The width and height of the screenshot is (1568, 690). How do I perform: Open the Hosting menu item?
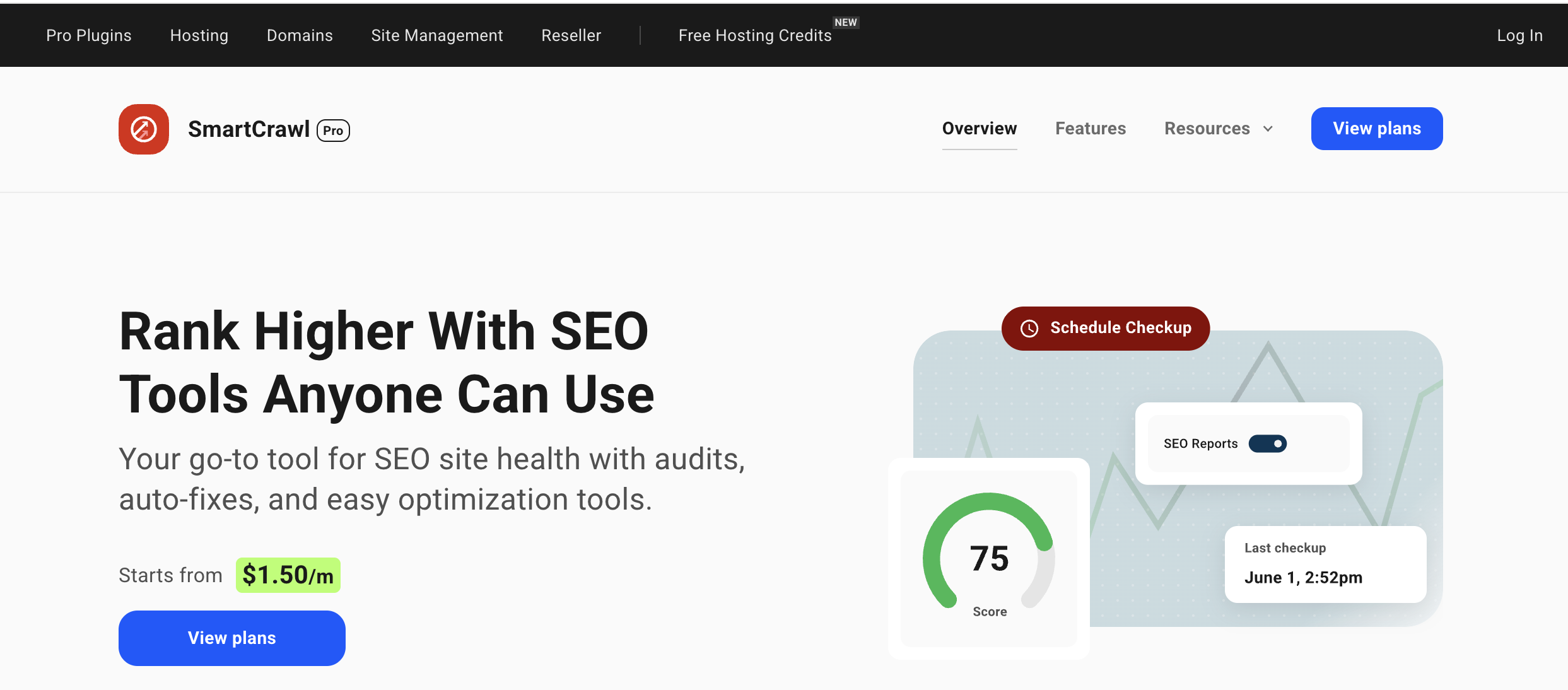pyautogui.click(x=199, y=35)
